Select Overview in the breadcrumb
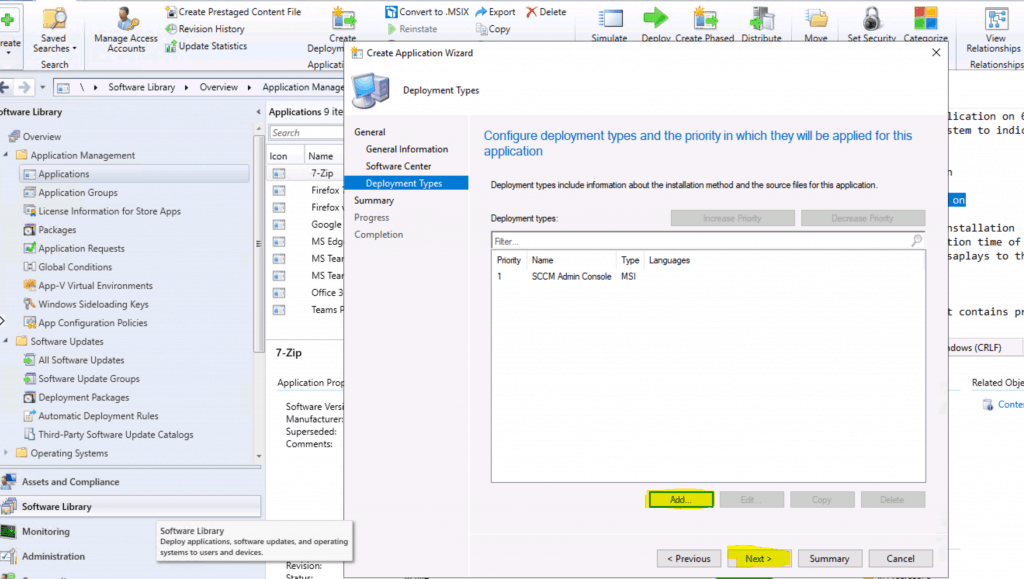1024x579 pixels. (x=218, y=87)
